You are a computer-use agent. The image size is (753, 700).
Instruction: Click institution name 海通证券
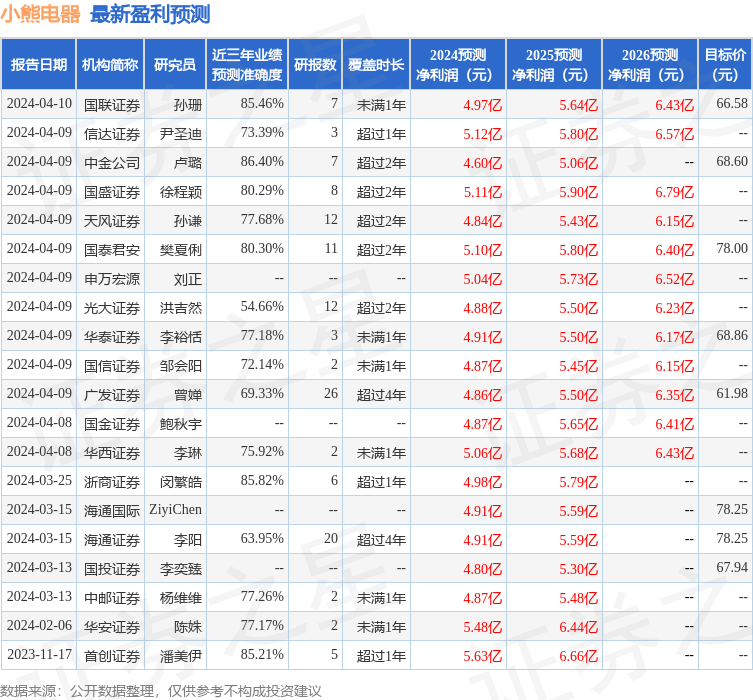pyautogui.click(x=111, y=540)
